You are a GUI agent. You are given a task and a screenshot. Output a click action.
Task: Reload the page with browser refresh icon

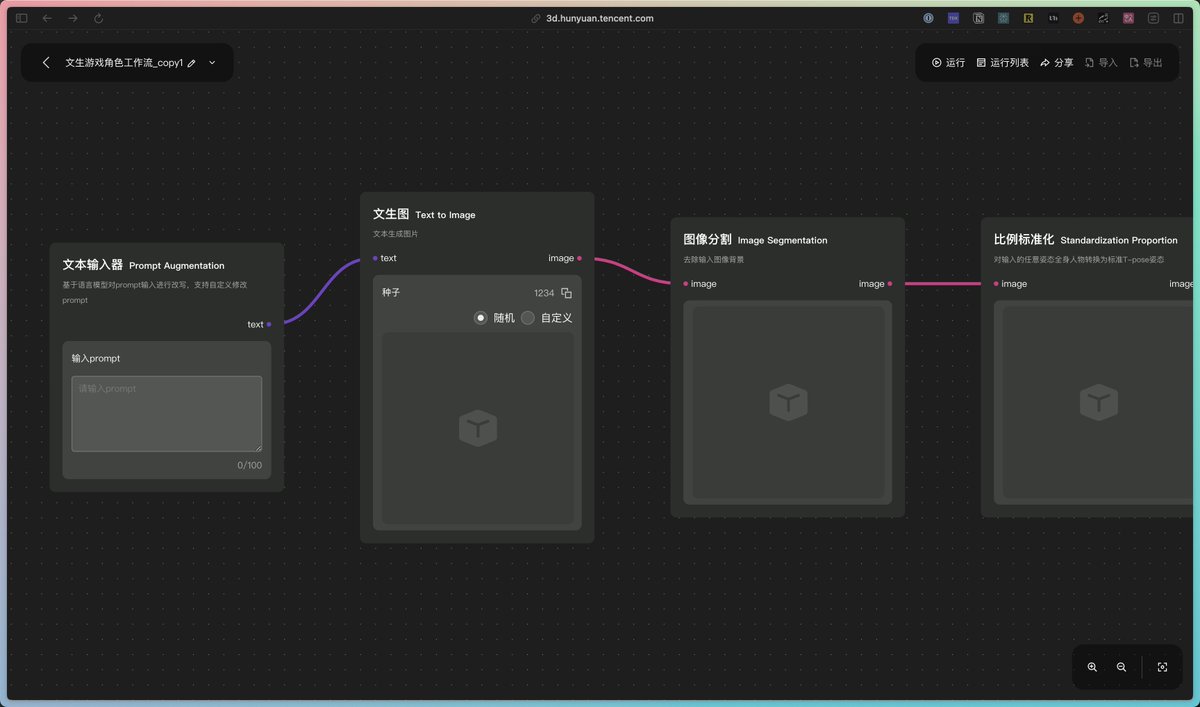point(98,18)
